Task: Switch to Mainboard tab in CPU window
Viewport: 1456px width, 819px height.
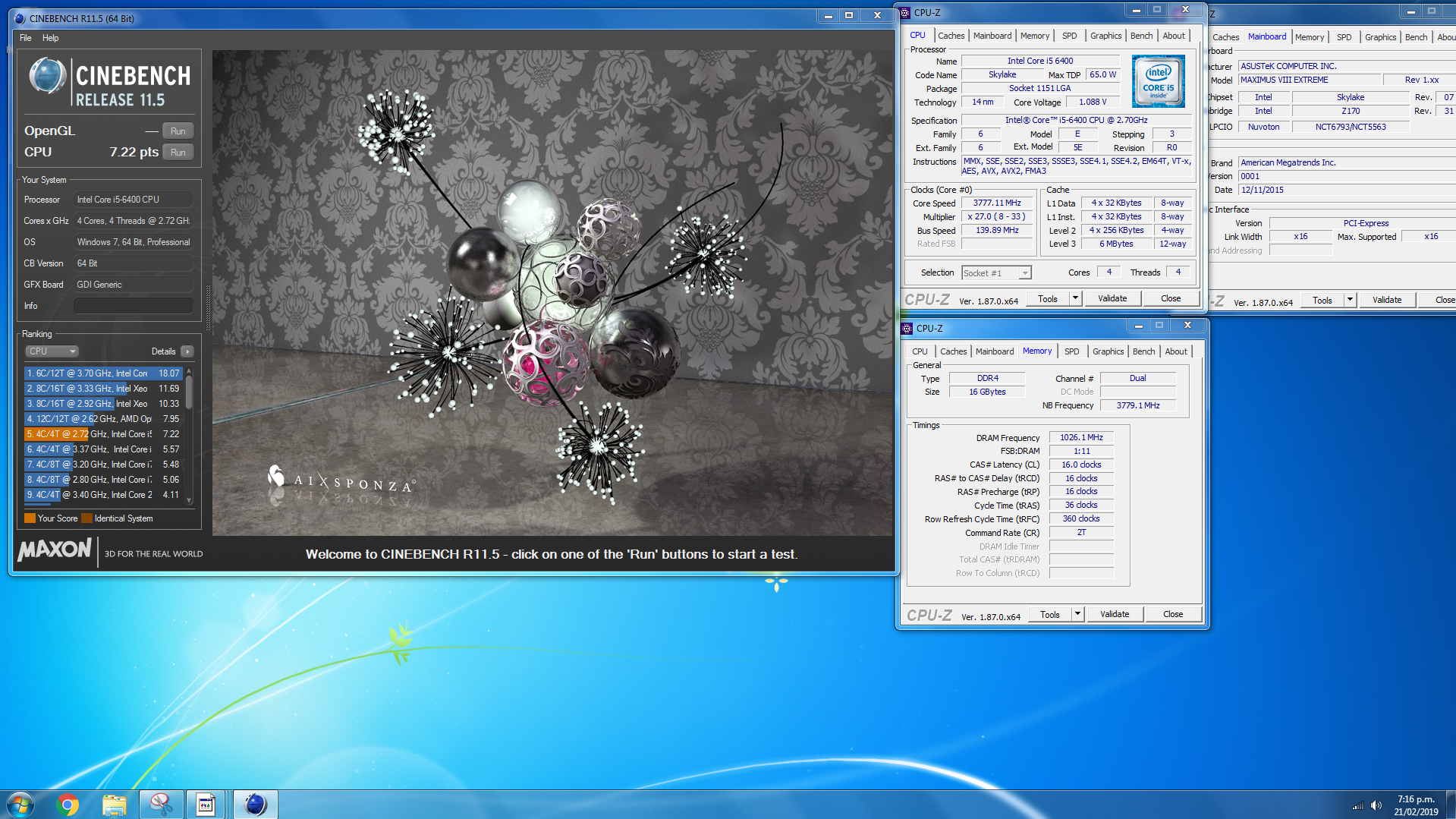Action: pos(992,36)
